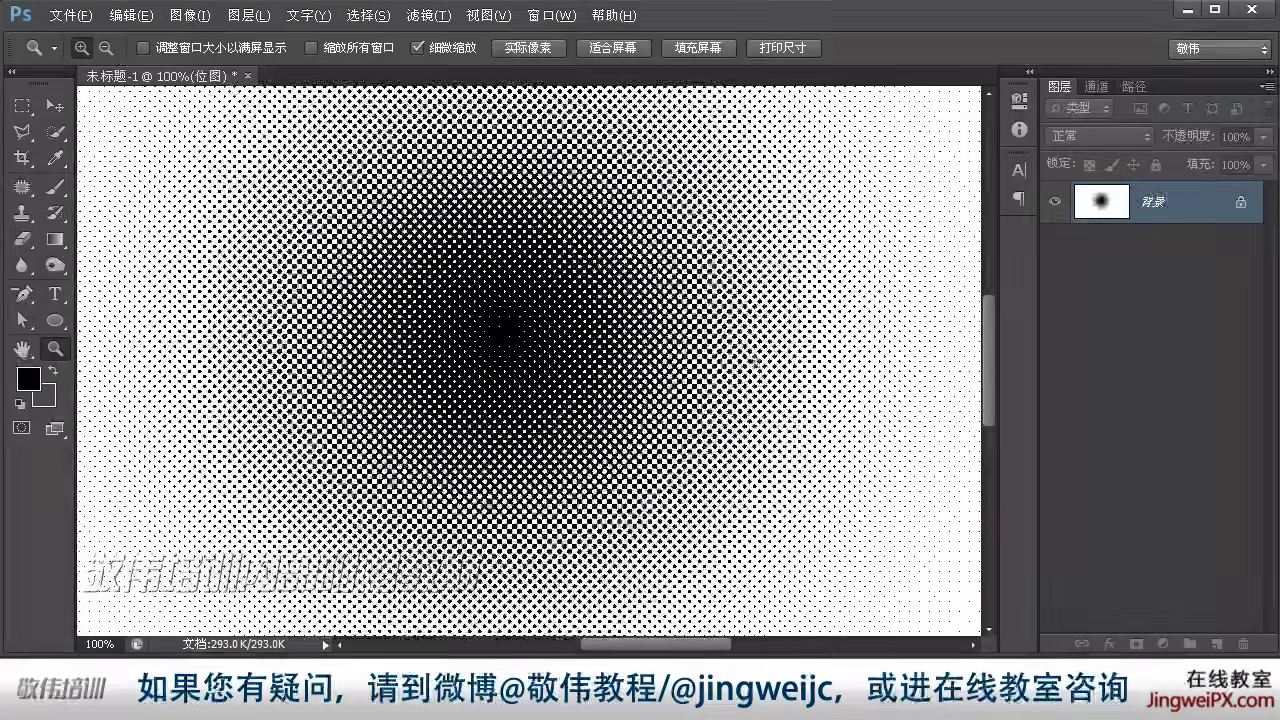Open the 图像(I) menu

click(x=190, y=16)
